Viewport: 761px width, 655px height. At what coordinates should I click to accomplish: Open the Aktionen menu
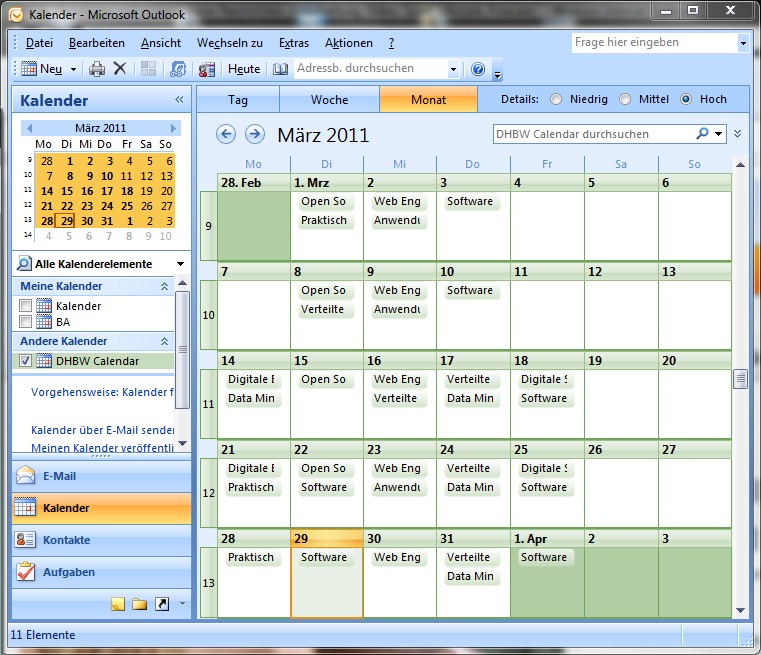click(x=348, y=43)
